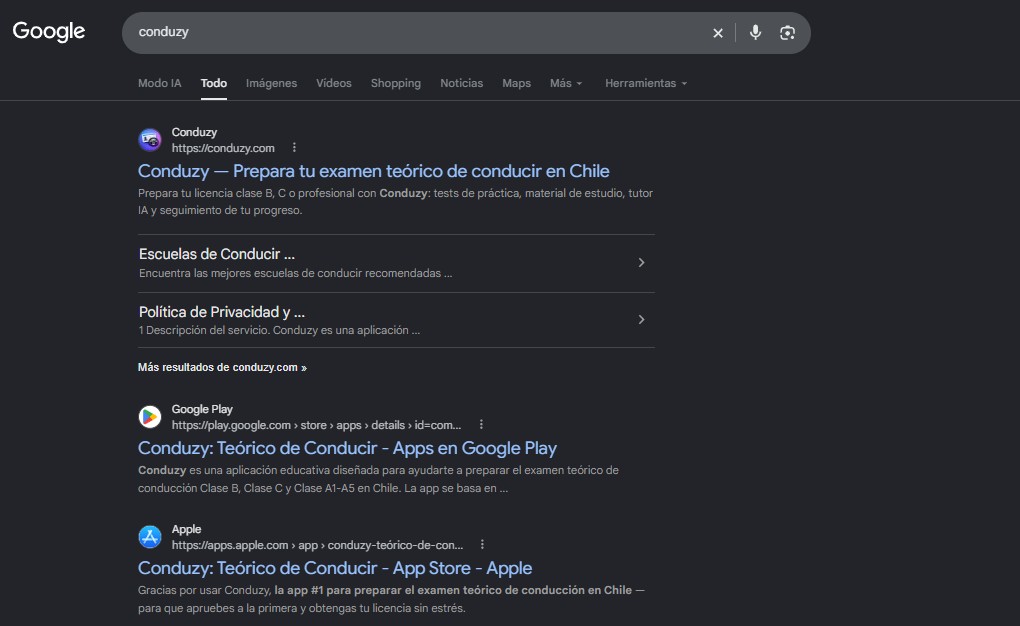This screenshot has height=626, width=1020.
Task: Open Conduzy App Store - Apple result
Action: point(335,568)
